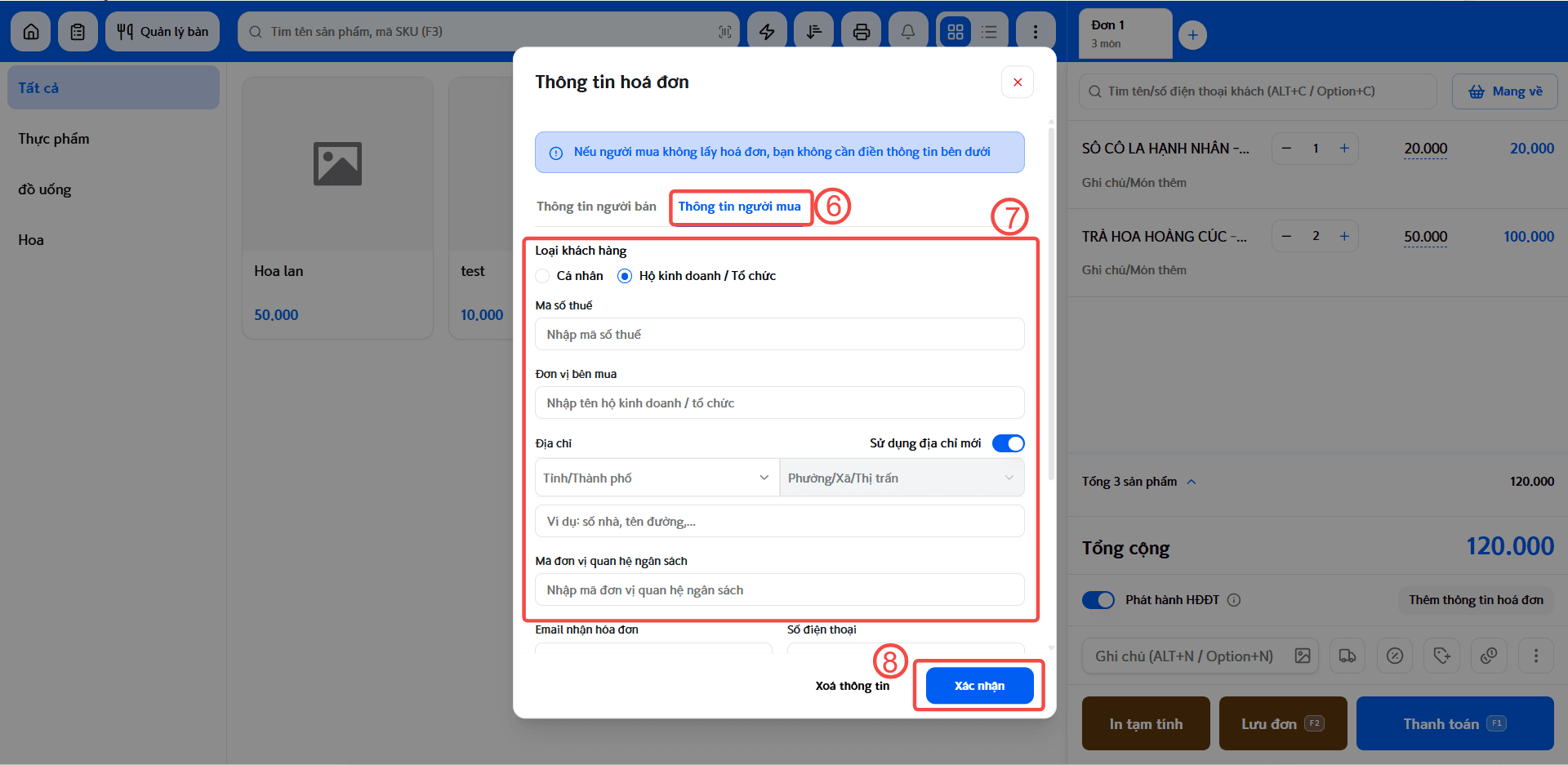
Task: Click the sort order icon
Action: [x=814, y=32]
